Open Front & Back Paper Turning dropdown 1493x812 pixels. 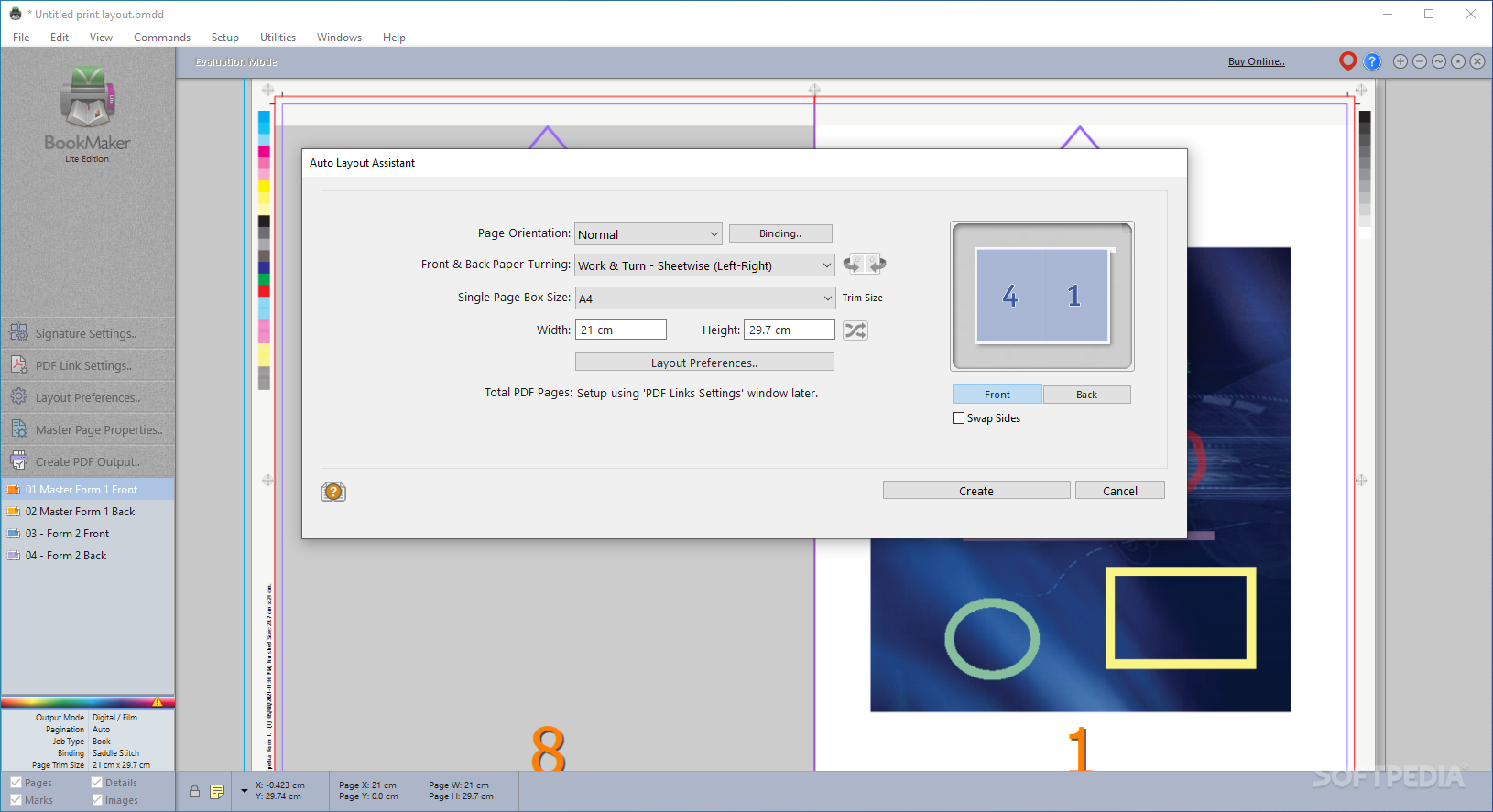point(704,265)
